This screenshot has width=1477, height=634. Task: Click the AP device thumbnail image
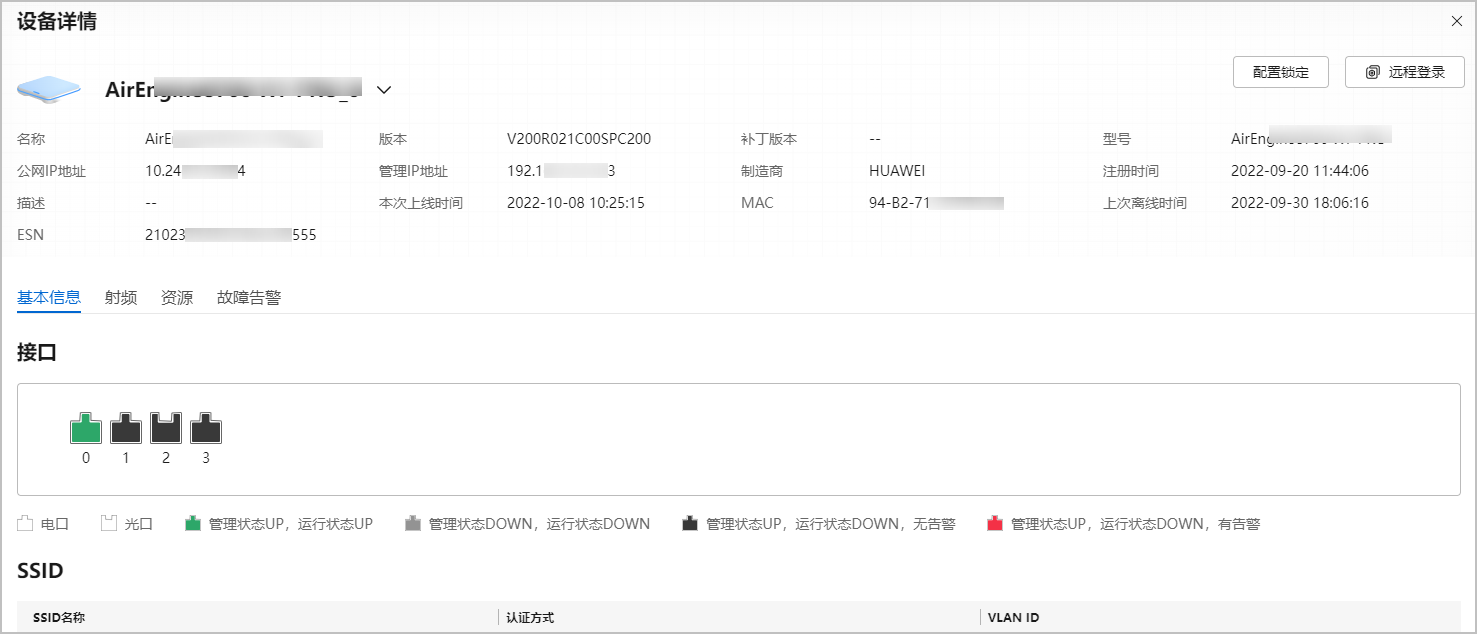pyautogui.click(x=48, y=89)
